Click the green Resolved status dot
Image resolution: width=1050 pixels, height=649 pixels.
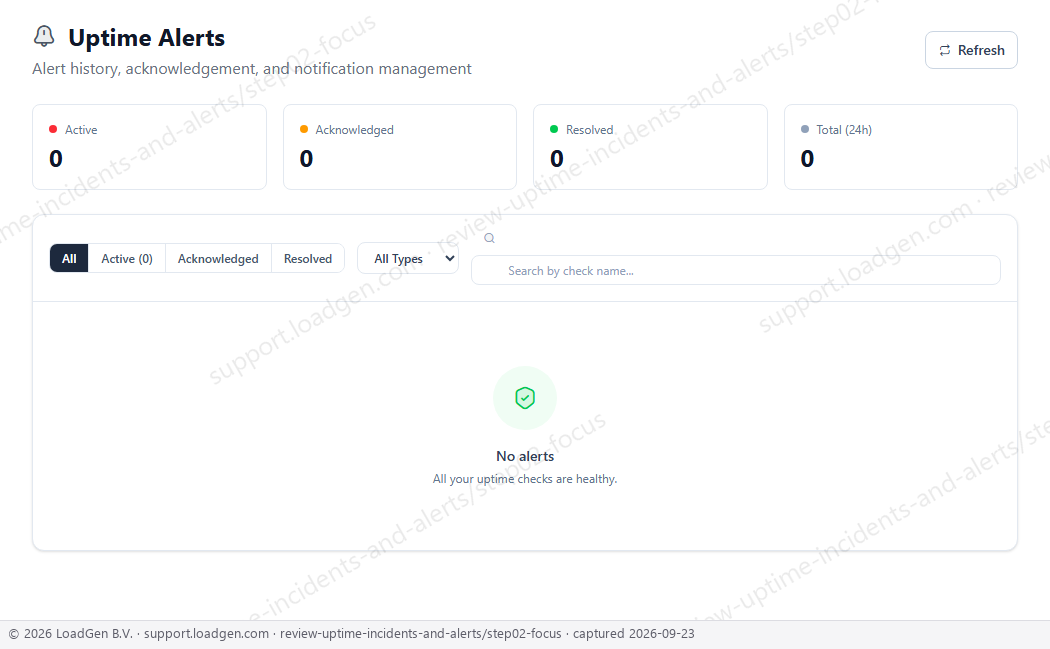(554, 129)
